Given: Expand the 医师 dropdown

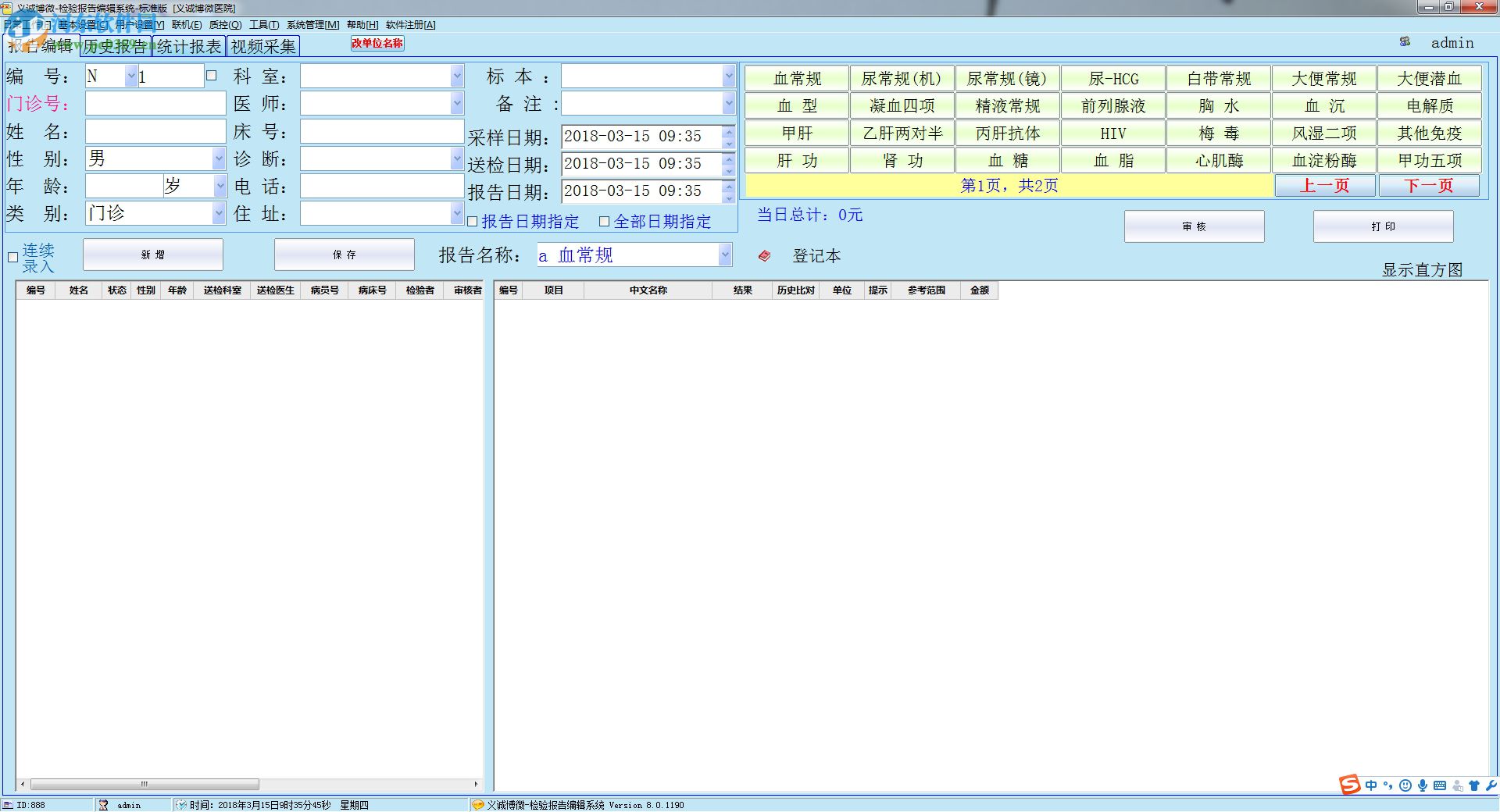Looking at the screenshot, I should point(457,103).
